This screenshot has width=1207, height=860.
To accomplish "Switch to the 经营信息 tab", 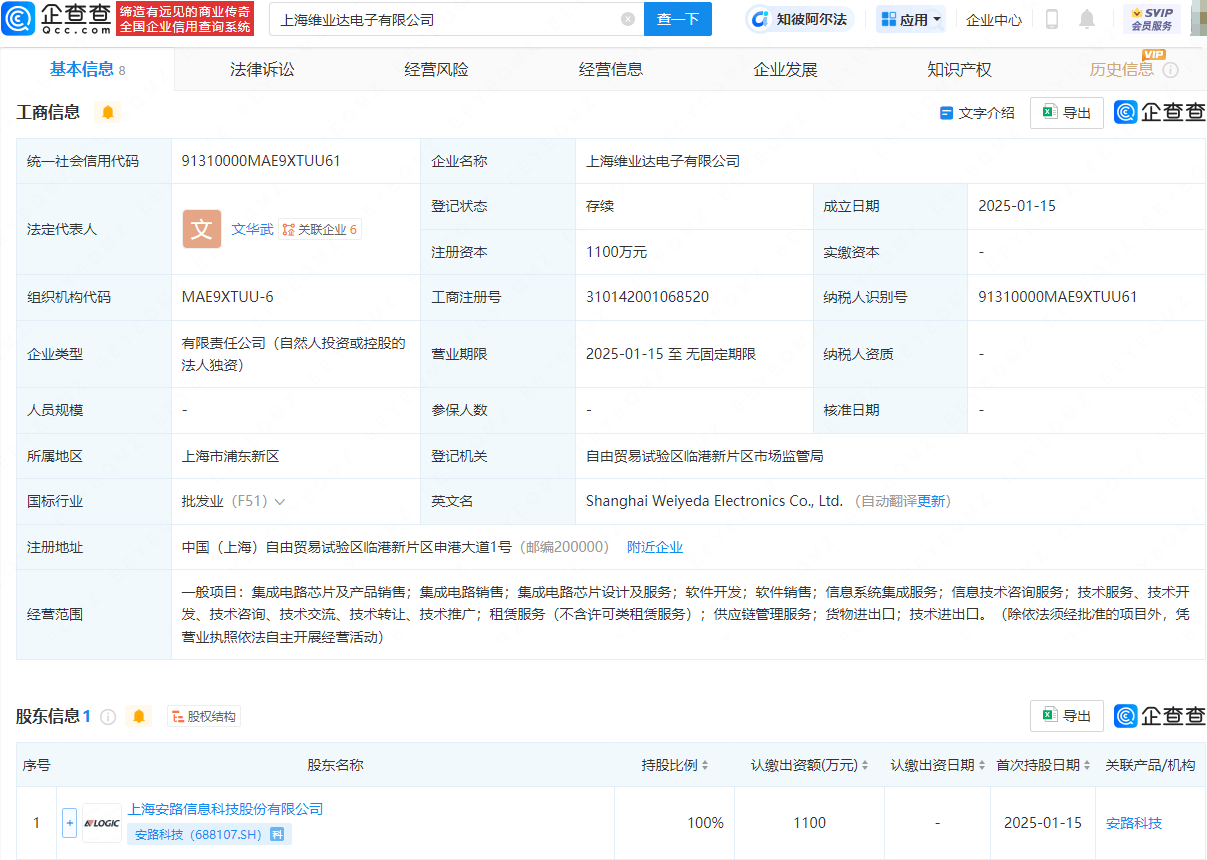I will (610, 69).
